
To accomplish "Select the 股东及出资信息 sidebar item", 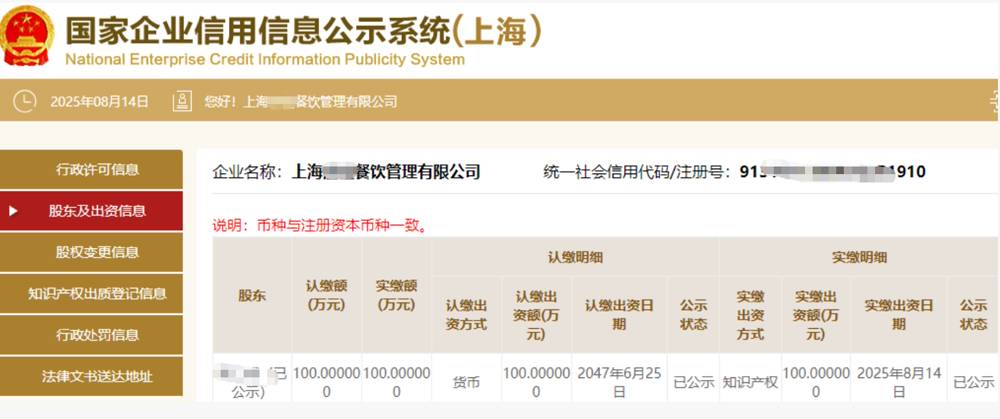I will click(91, 210).
